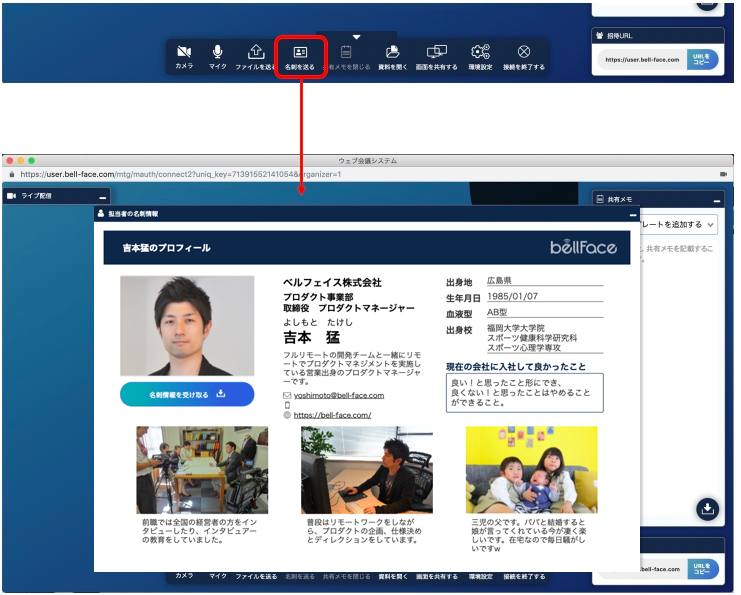The image size is (741, 595).
Task: Open environment settings gear icon
Action: (480, 52)
